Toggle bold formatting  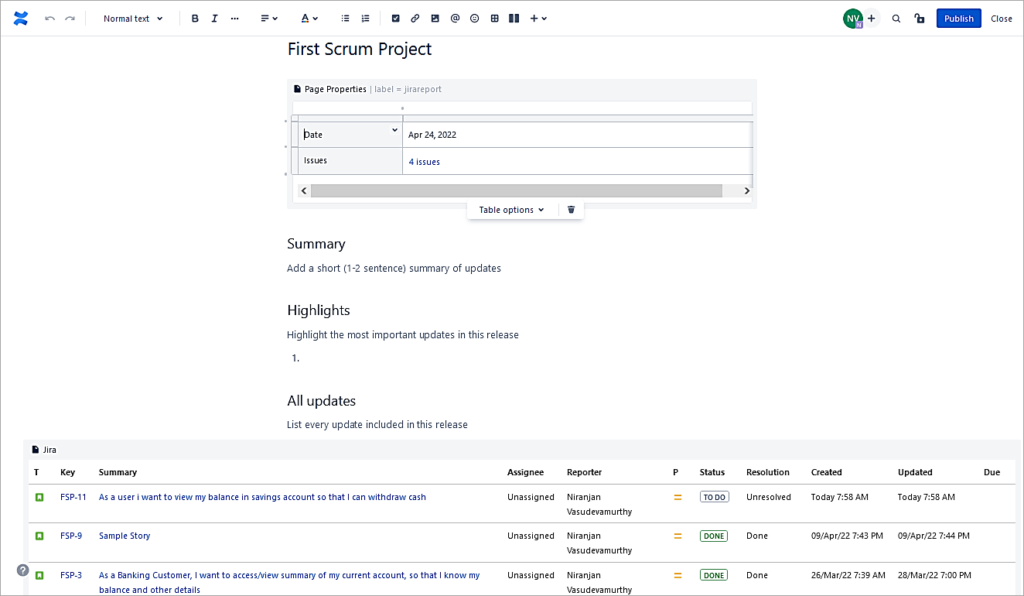[x=195, y=18]
